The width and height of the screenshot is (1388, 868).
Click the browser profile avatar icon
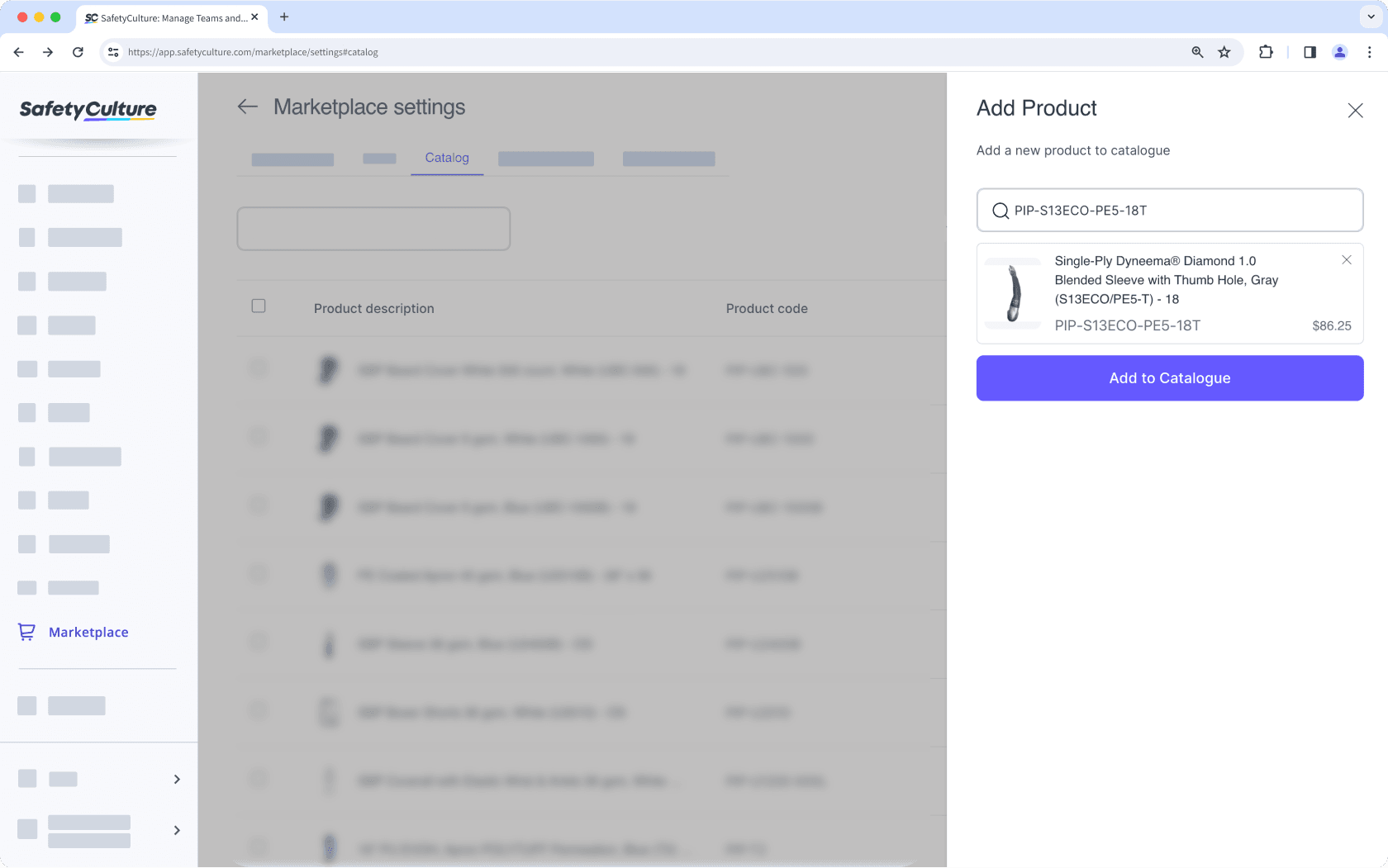coord(1339,51)
